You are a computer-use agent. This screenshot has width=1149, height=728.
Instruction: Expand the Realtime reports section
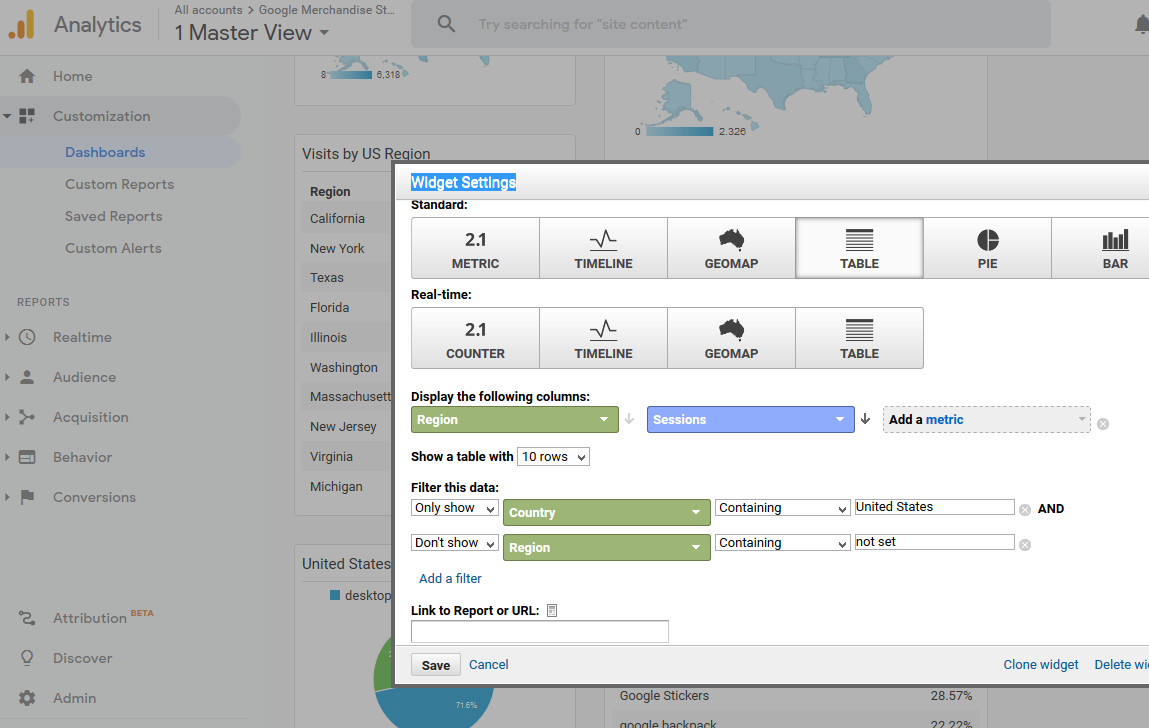click(x=7, y=337)
